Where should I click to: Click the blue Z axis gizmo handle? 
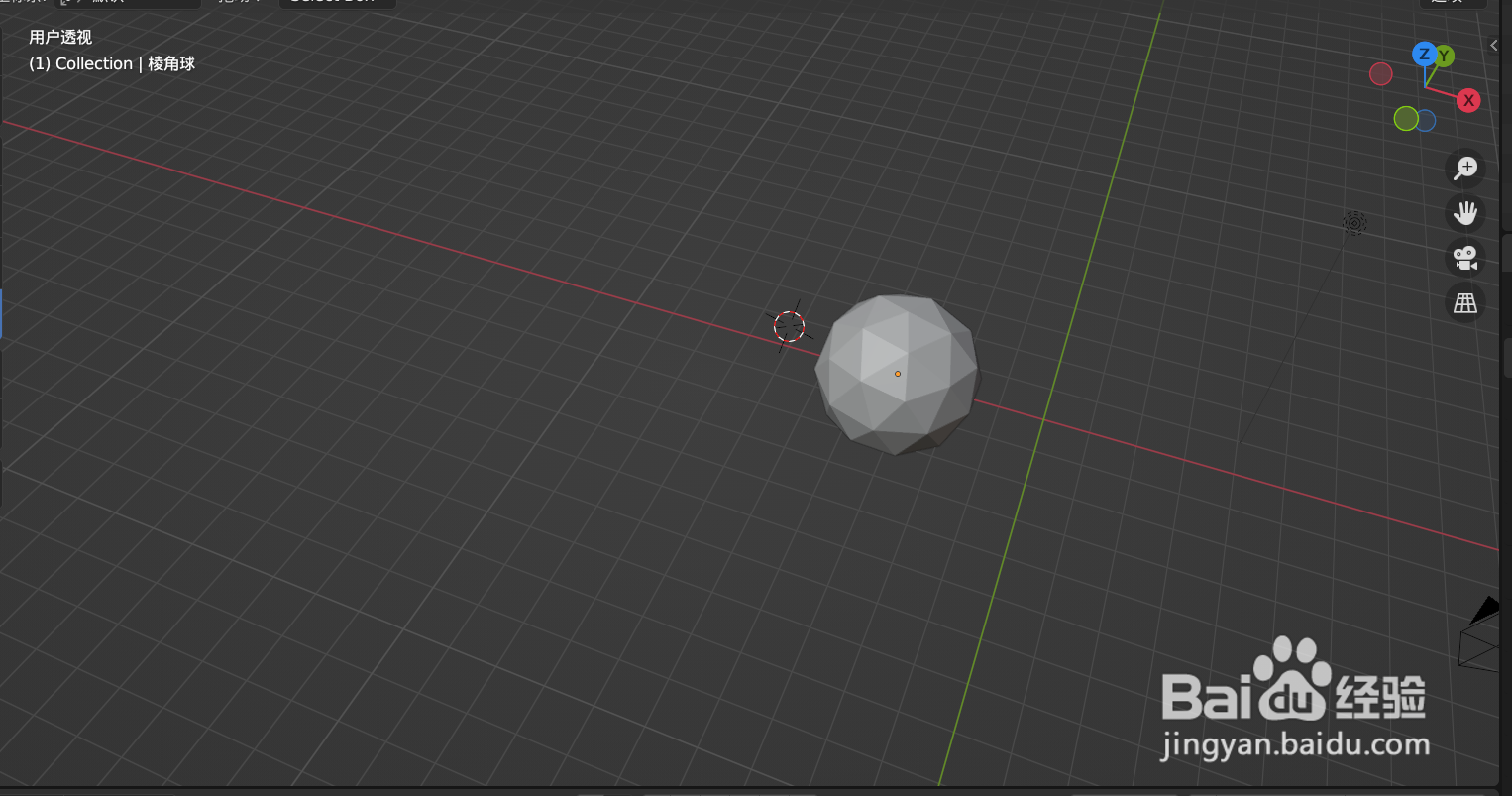pos(1424,54)
